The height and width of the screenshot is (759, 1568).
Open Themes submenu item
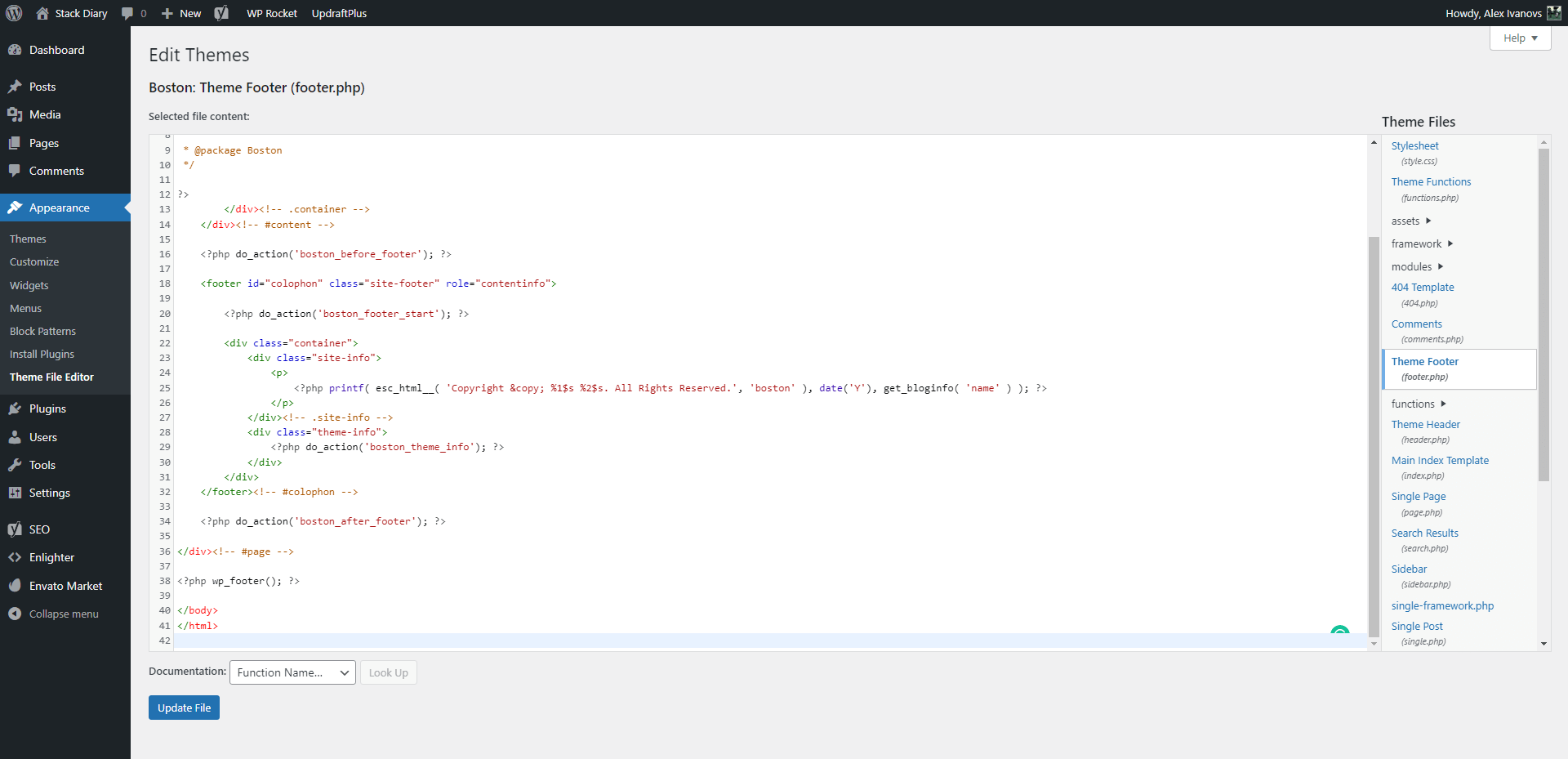click(x=28, y=239)
